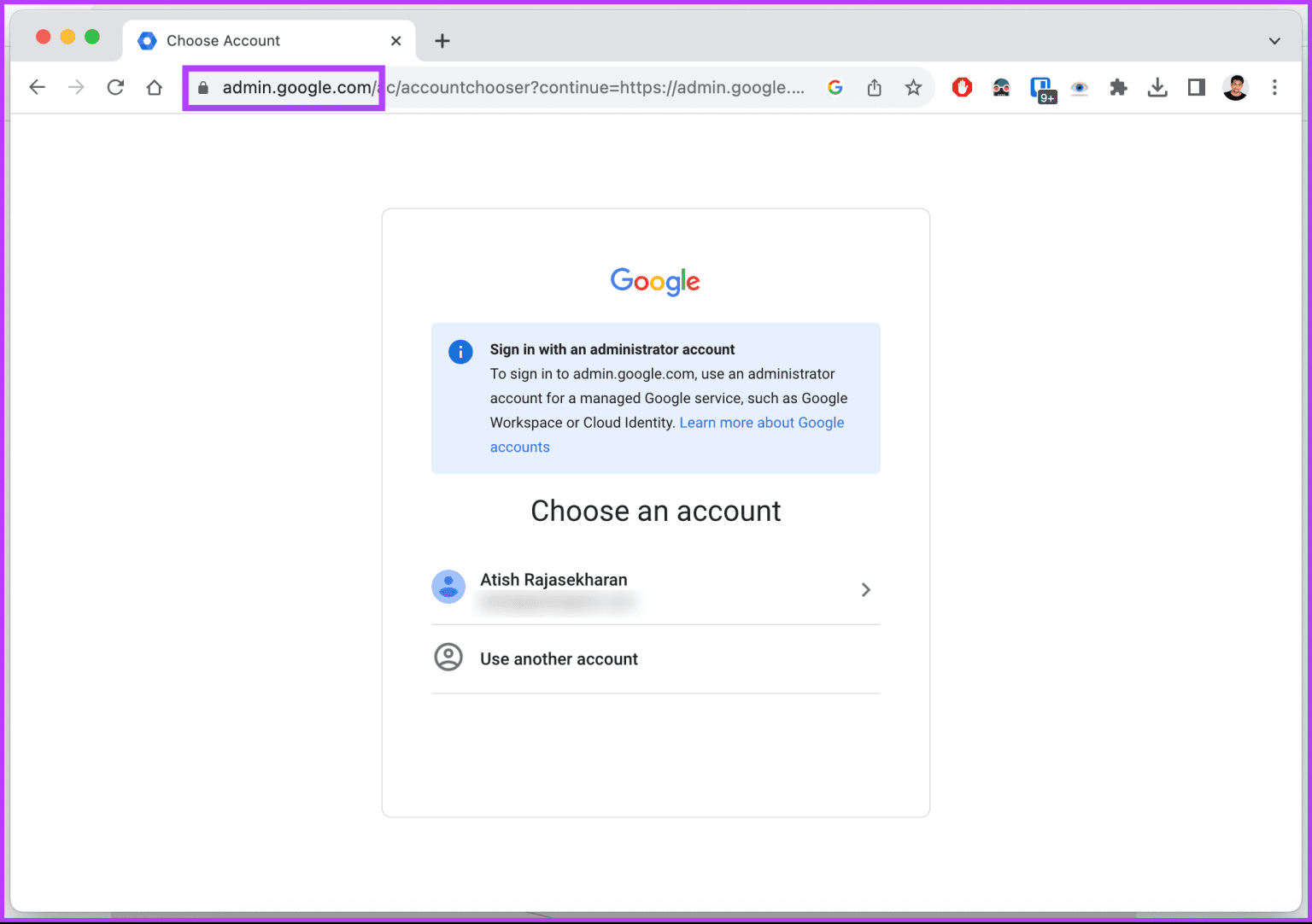1312x924 pixels.
Task: Open Chrome's three-dot menu
Action: 1274,87
